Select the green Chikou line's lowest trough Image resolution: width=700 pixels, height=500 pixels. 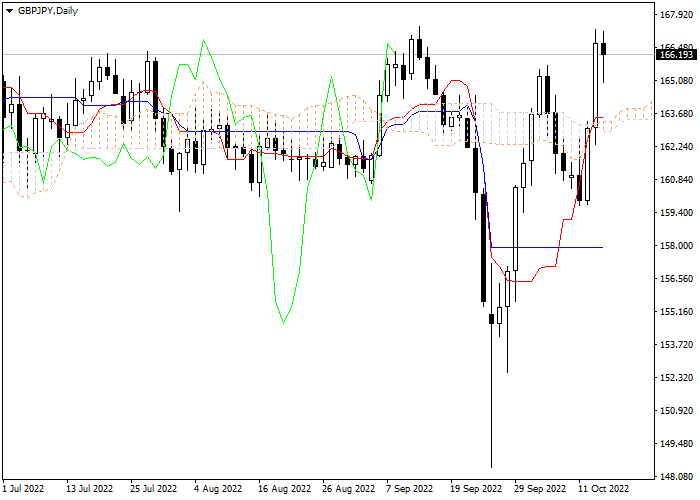283,322
